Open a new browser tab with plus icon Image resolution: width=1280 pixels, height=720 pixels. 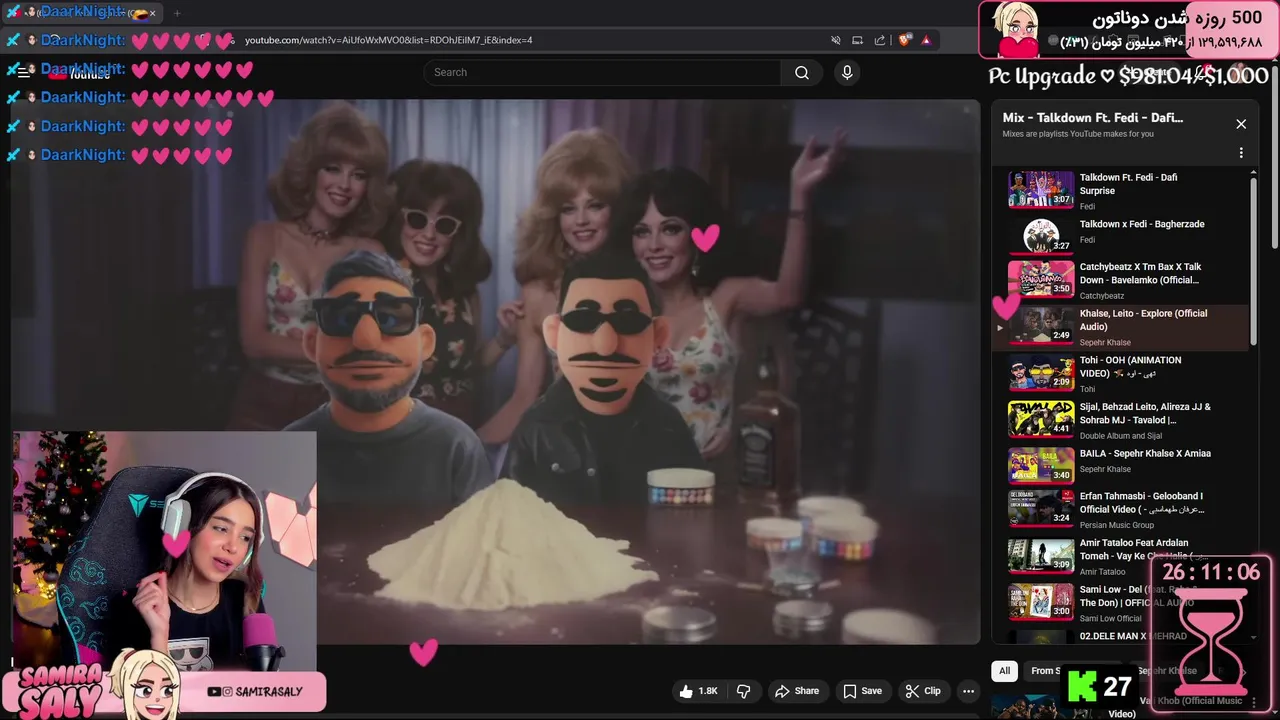(x=177, y=13)
